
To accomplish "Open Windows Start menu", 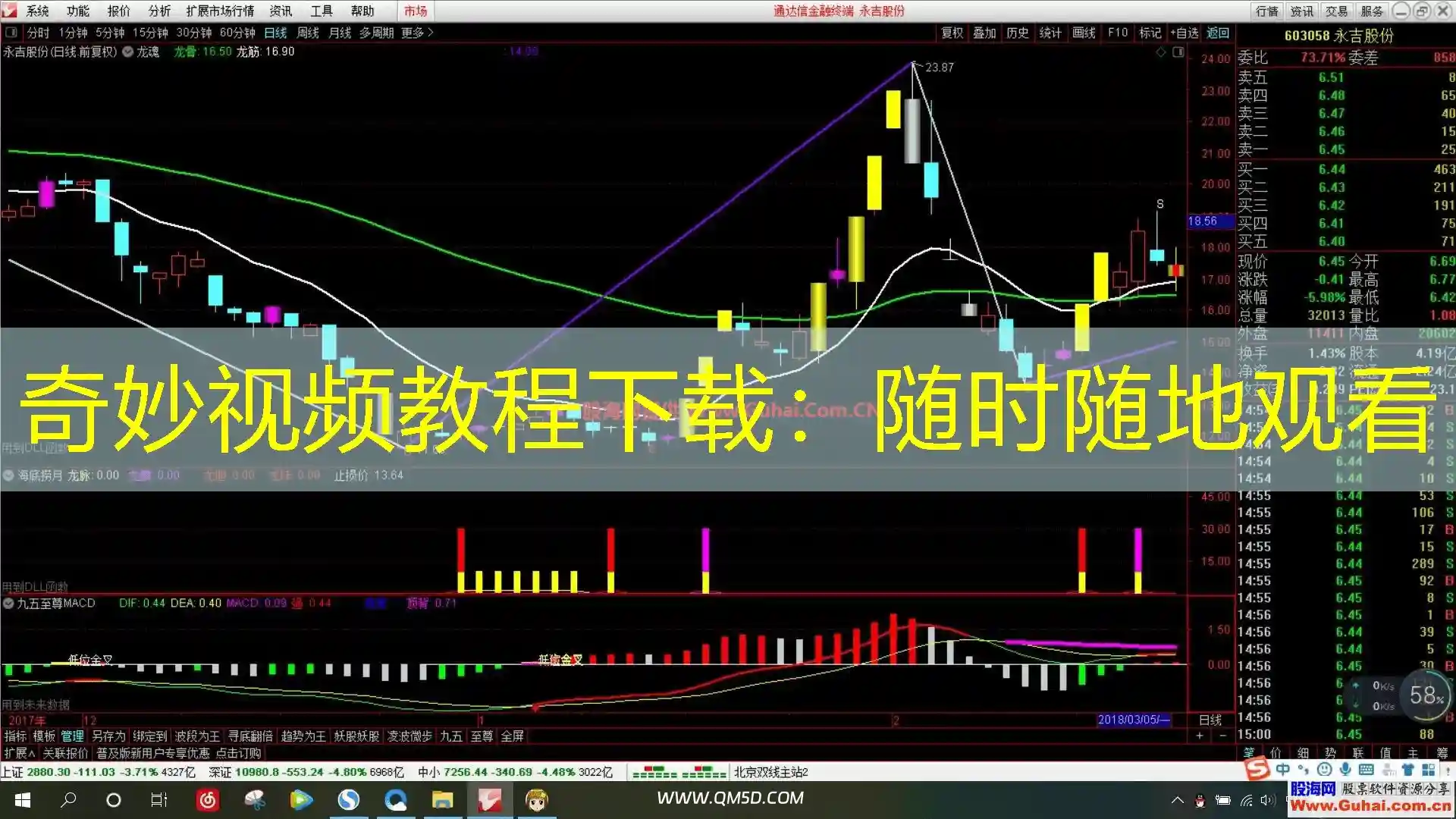I will click(22, 799).
